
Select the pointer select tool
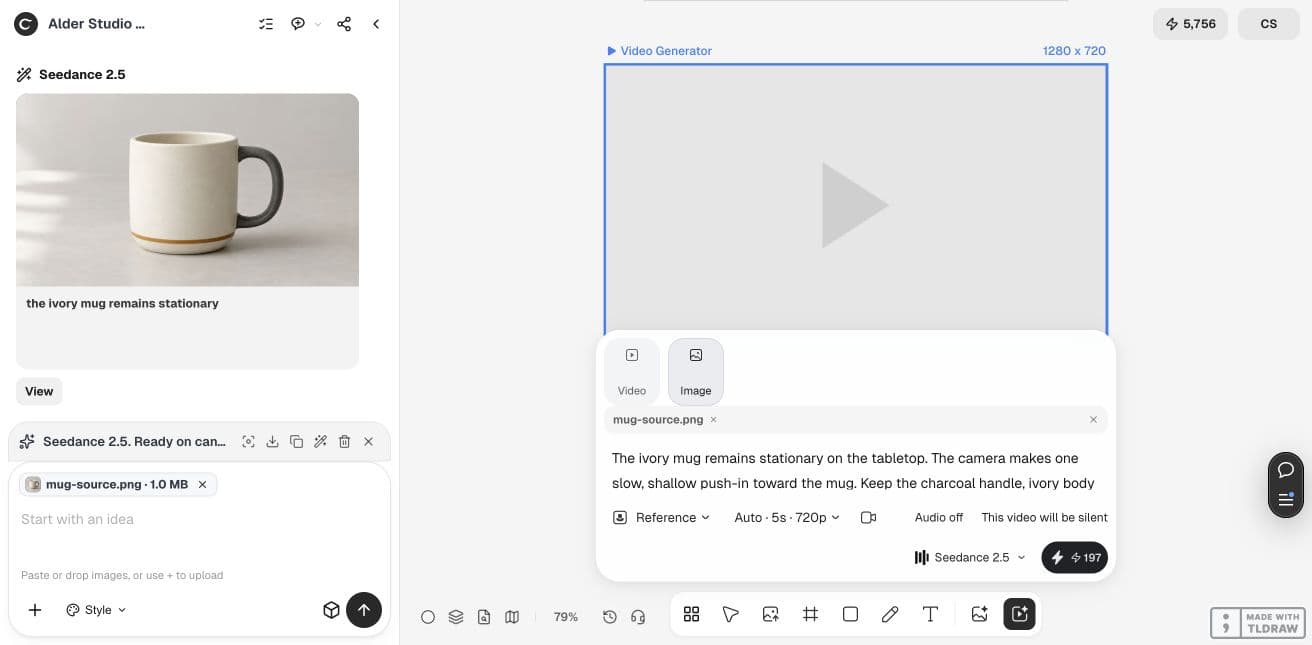[731, 614]
